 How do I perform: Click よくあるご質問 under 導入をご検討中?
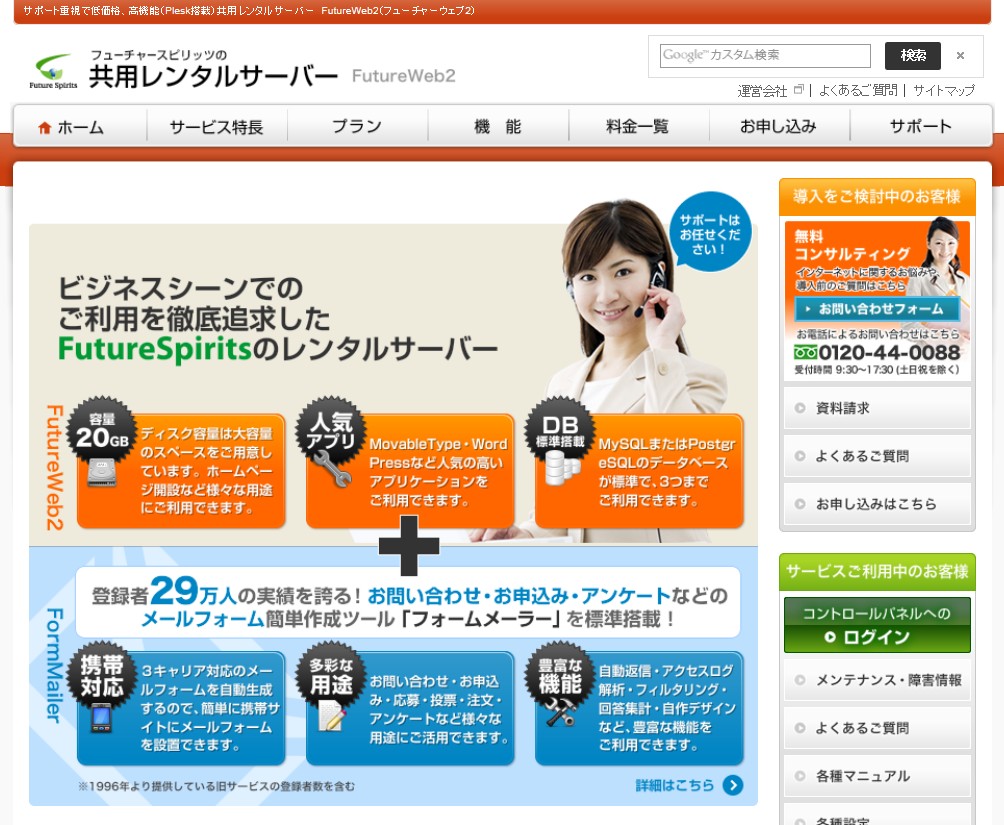[x=877, y=456]
